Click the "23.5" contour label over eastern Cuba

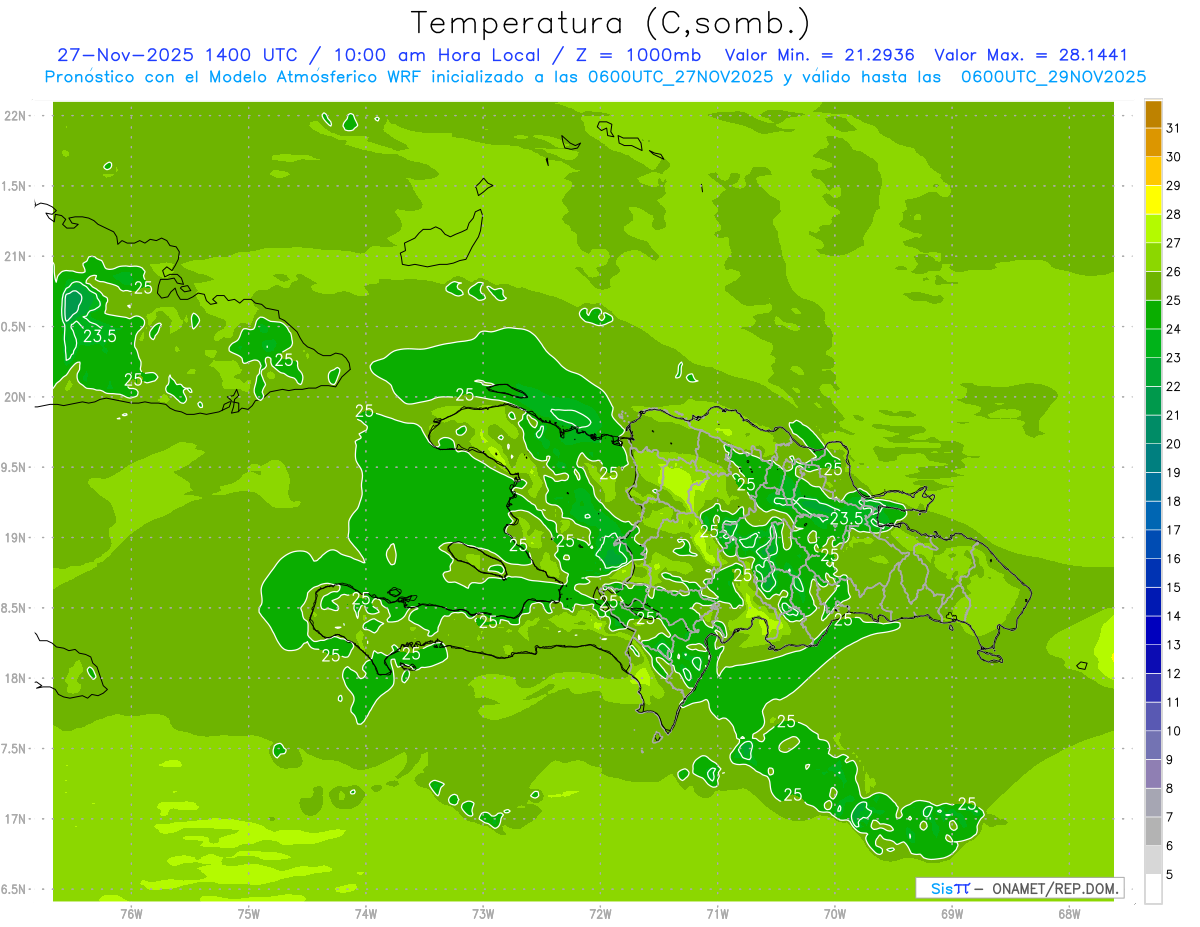point(100,337)
